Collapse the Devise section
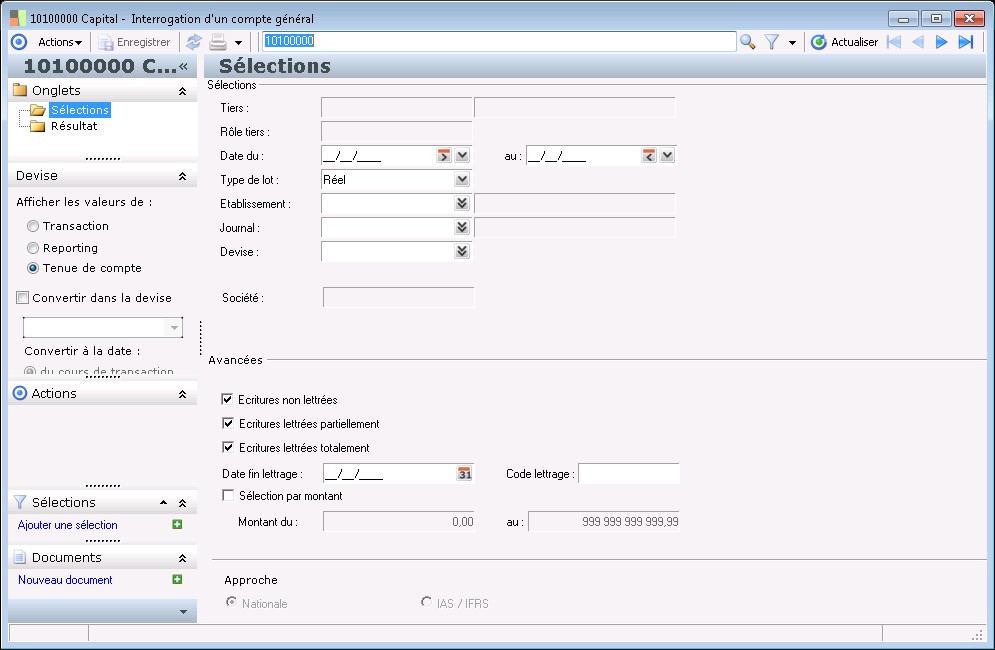Screen dimensions: 995x650 183,176
